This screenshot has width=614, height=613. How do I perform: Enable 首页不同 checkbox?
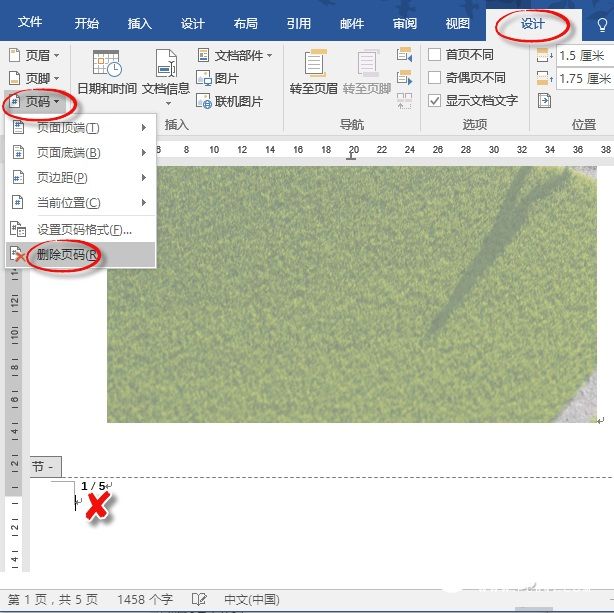click(x=434, y=55)
